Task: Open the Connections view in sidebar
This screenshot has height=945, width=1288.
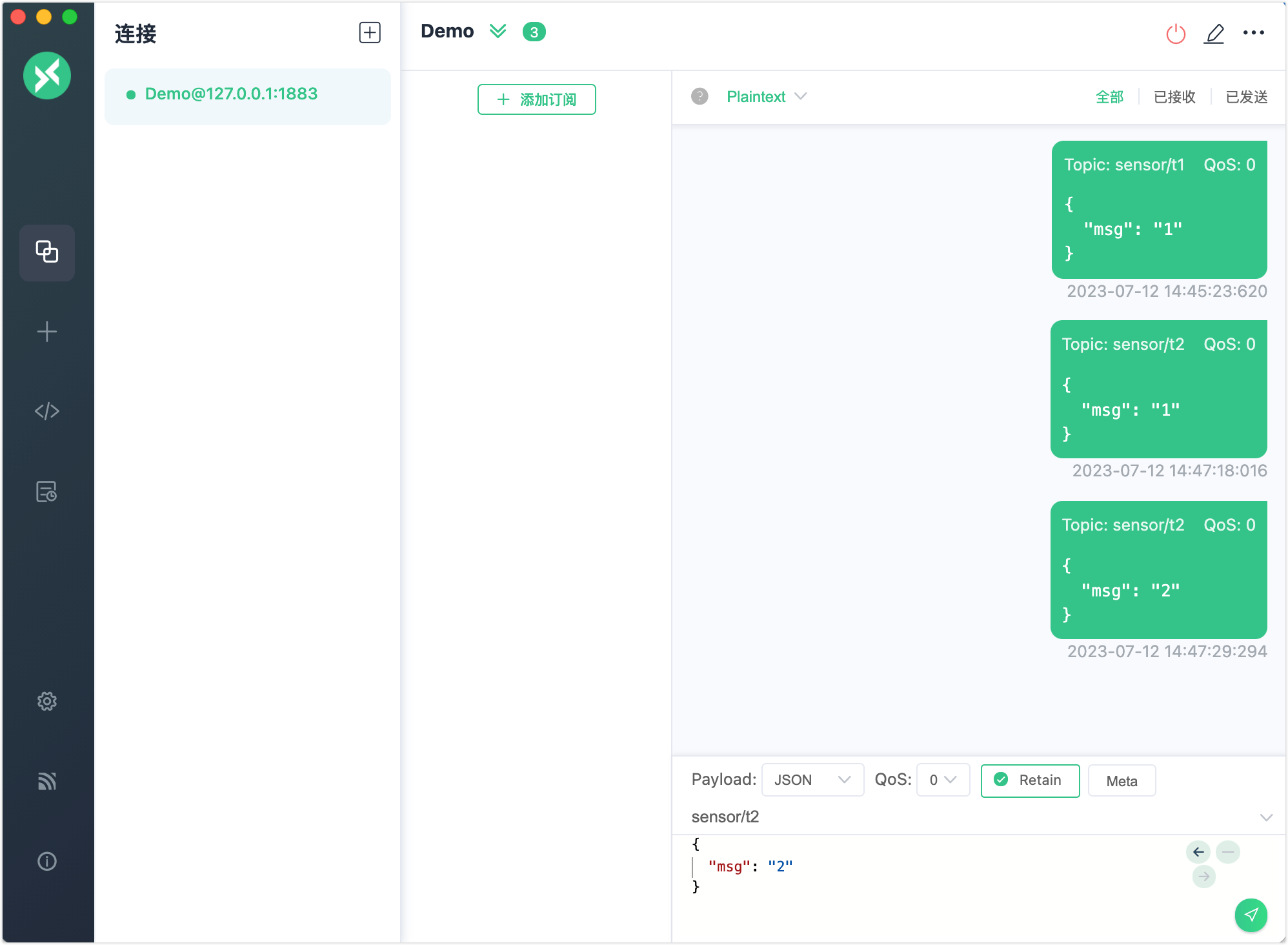Action: coord(46,252)
